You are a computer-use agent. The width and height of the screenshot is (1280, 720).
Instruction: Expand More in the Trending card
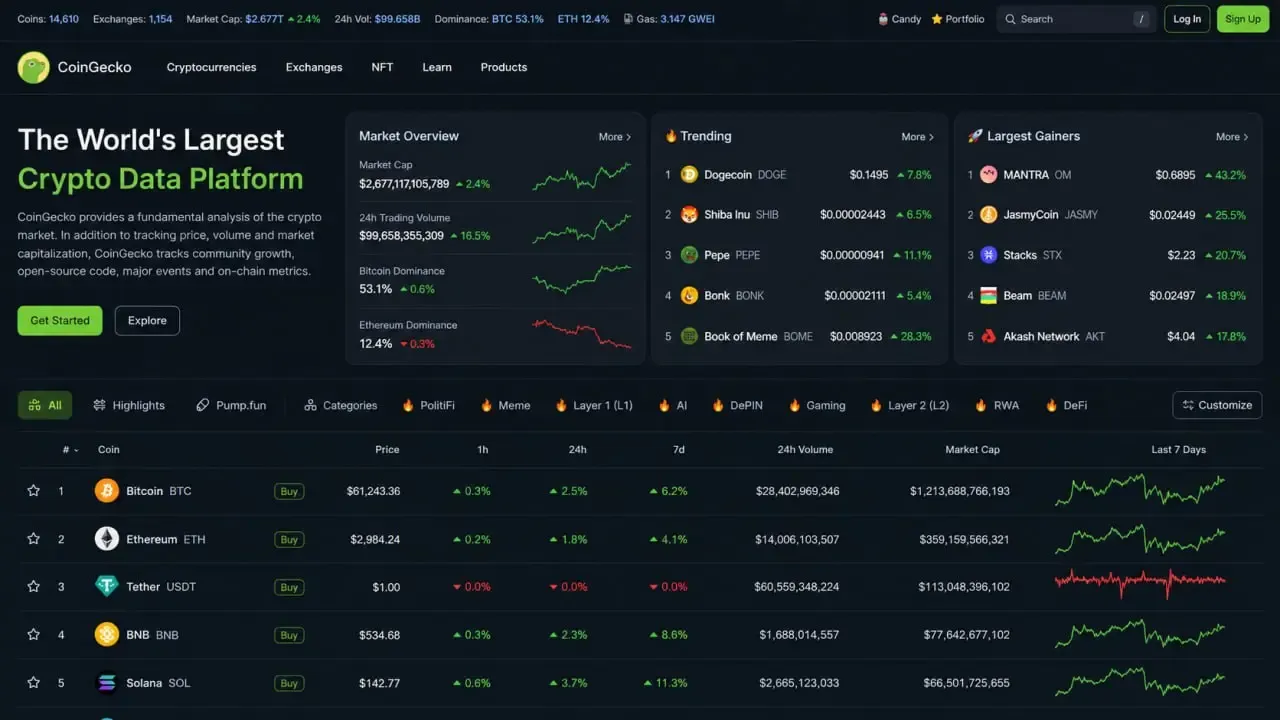(x=917, y=137)
